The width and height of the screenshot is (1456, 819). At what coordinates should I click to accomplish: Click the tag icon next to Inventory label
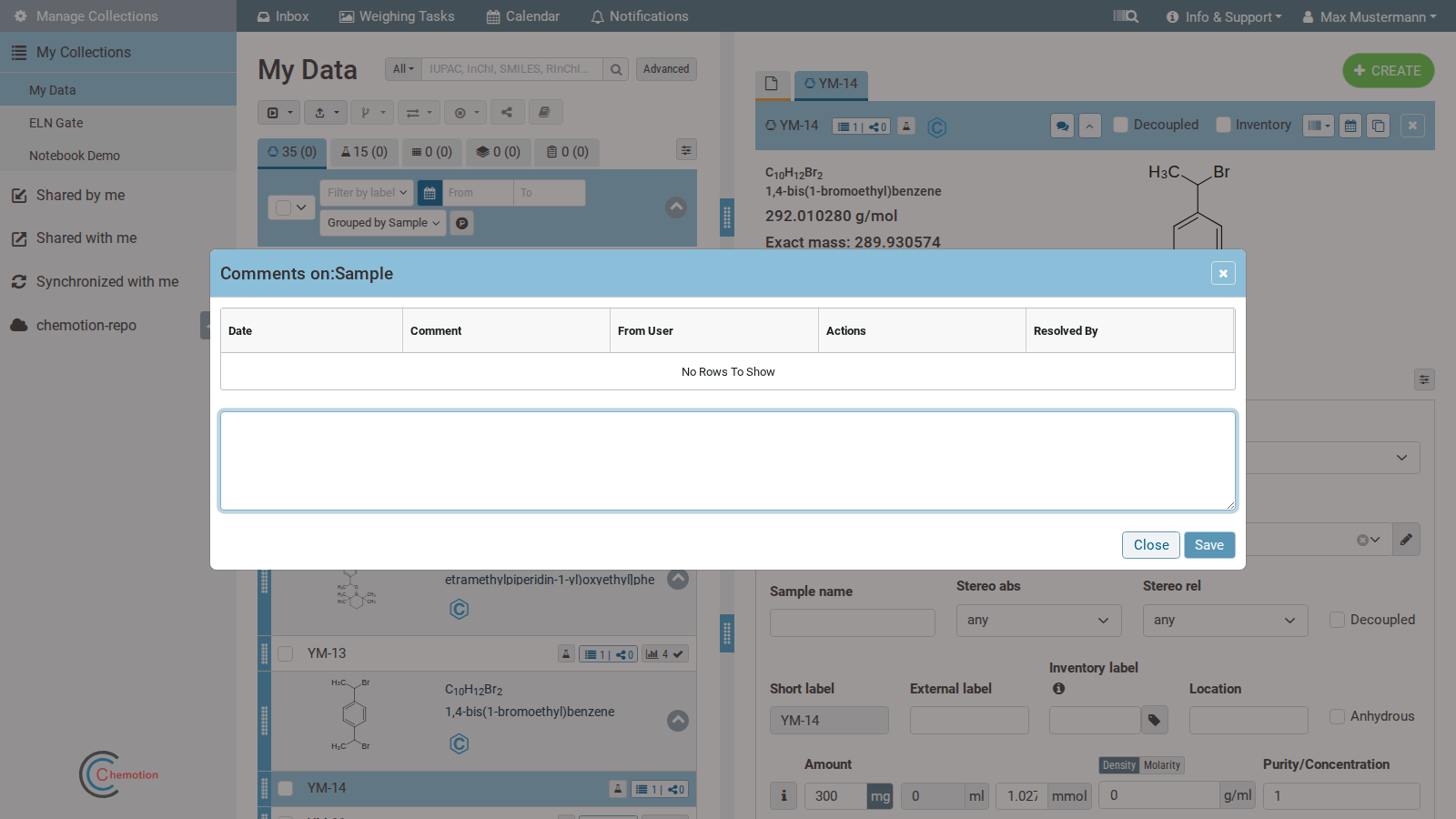point(1154,720)
